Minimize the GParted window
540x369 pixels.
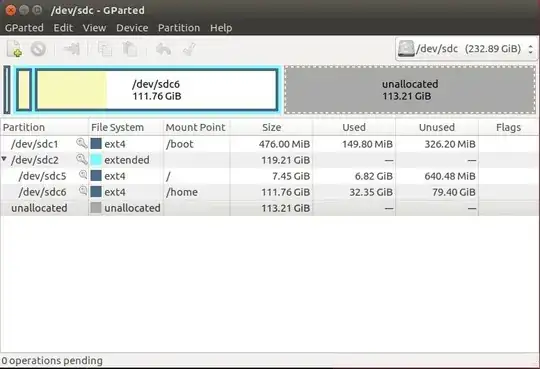pyautogui.click(x=24, y=10)
